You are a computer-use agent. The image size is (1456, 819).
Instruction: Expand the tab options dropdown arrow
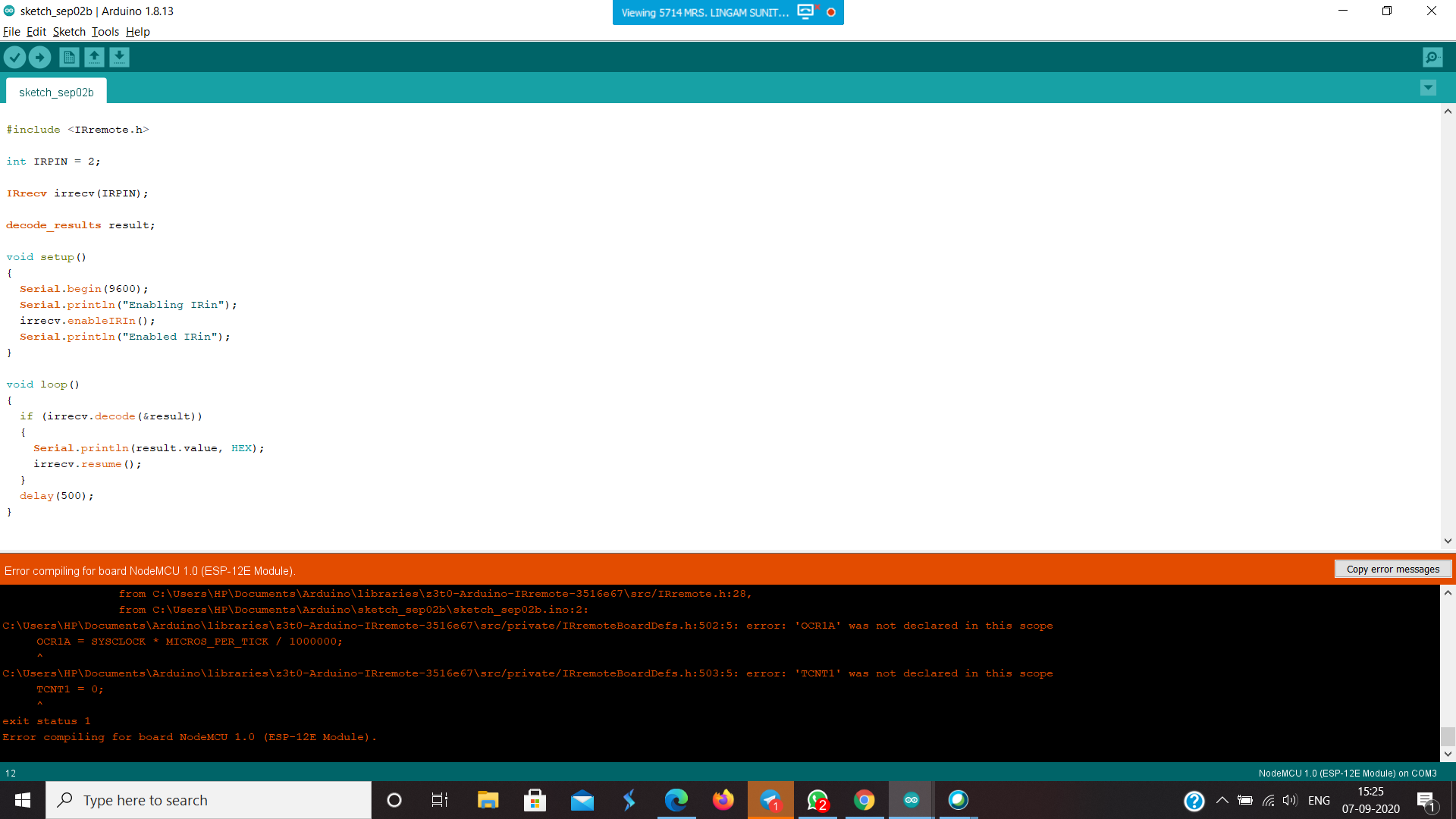pyautogui.click(x=1428, y=88)
